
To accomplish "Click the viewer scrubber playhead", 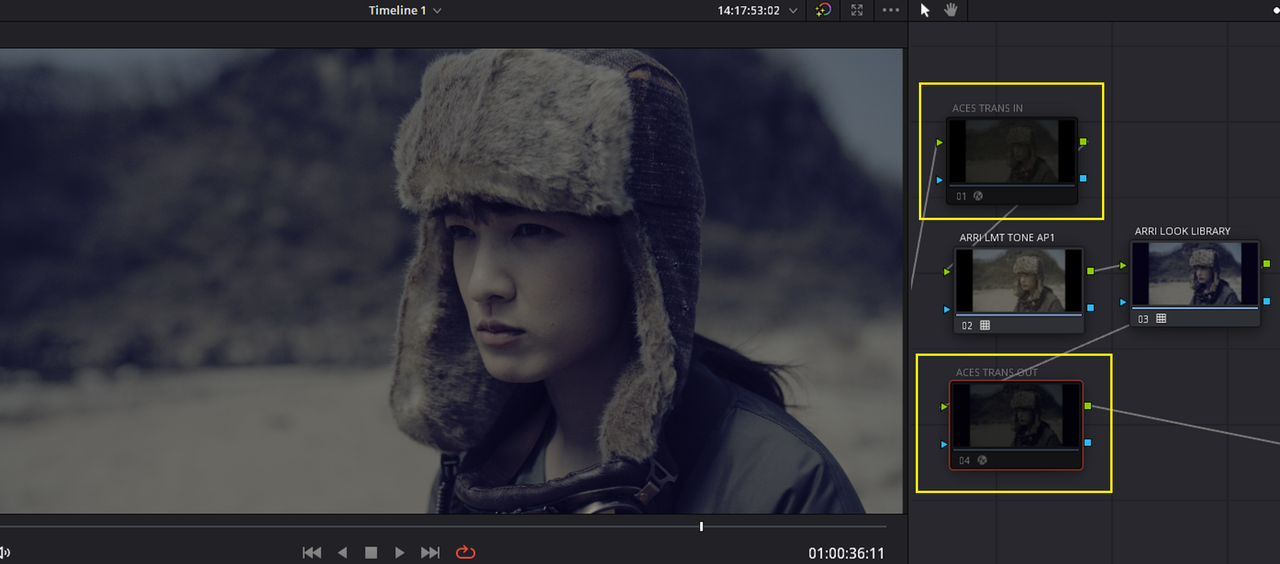I will coord(701,526).
